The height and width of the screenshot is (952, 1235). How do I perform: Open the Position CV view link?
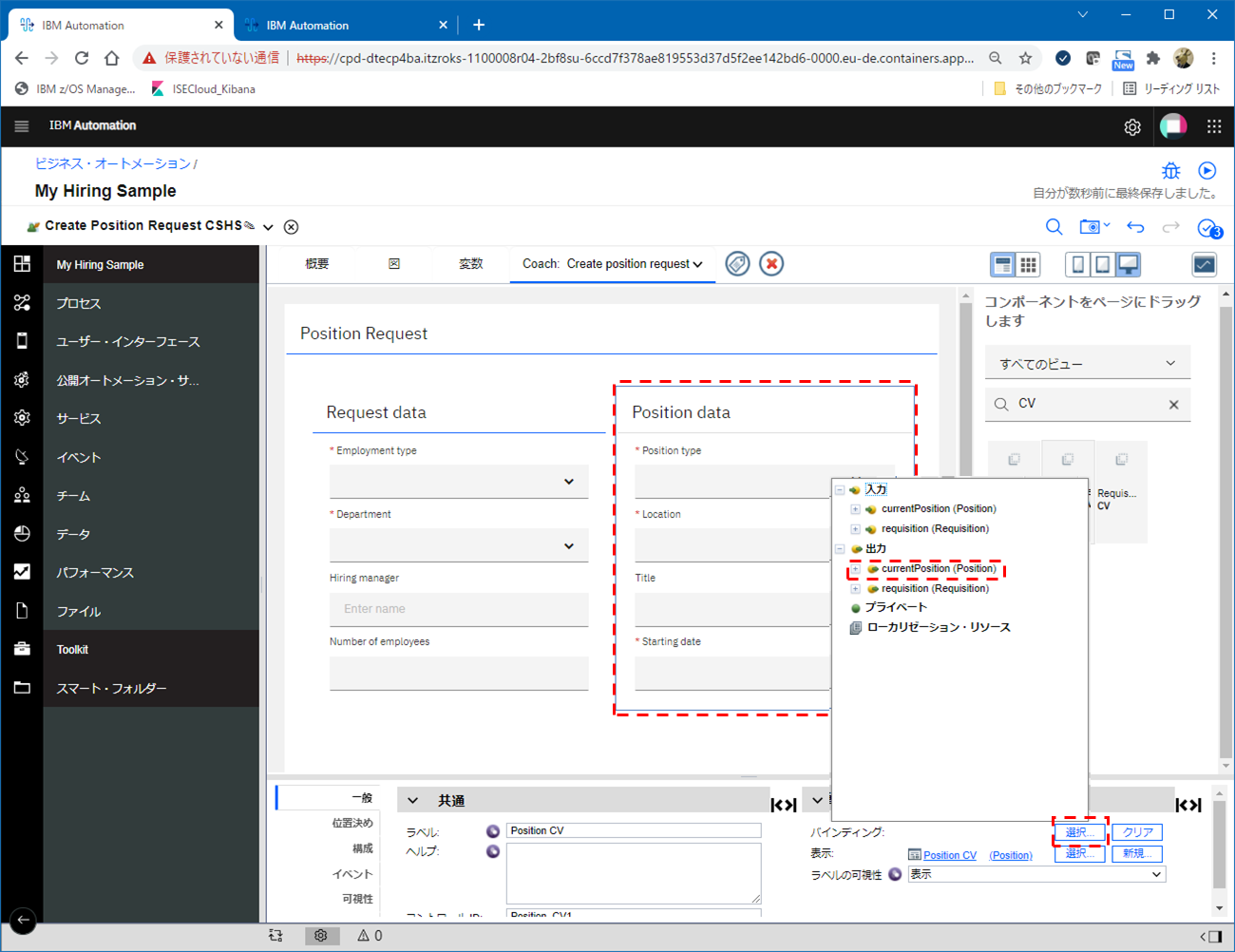950,855
